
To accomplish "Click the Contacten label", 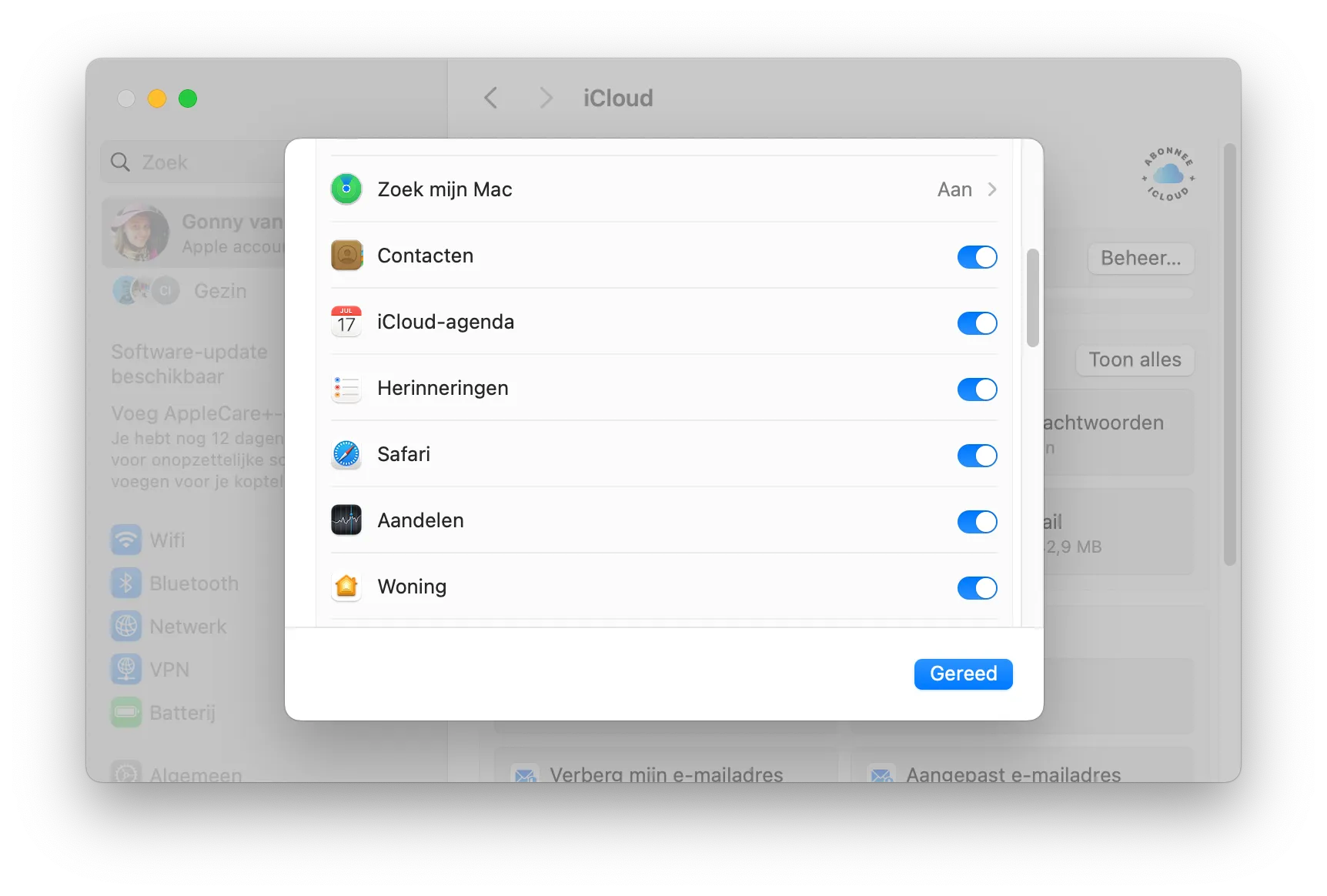I will click(x=425, y=256).
